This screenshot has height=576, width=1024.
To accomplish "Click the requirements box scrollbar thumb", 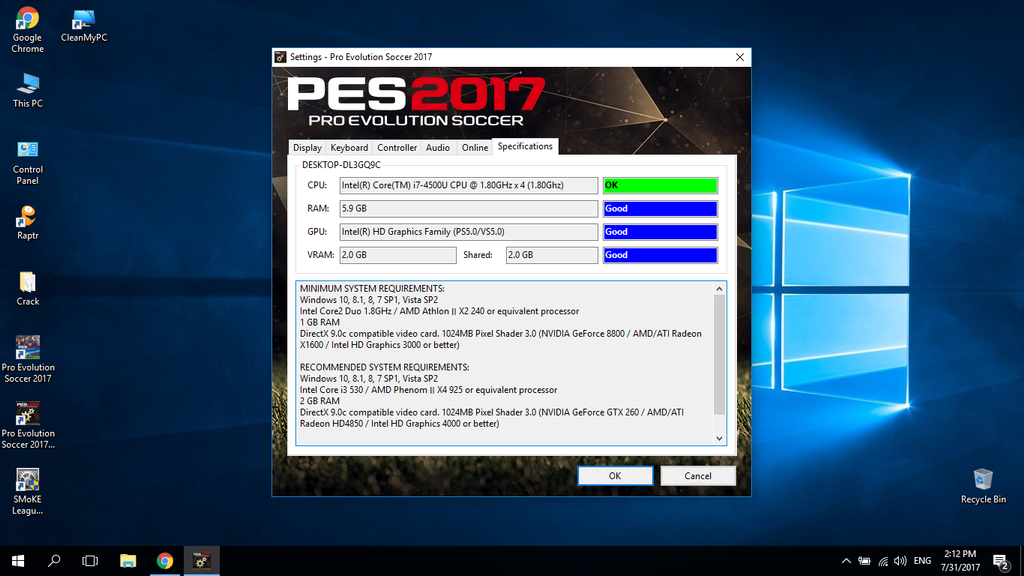I will [x=719, y=355].
